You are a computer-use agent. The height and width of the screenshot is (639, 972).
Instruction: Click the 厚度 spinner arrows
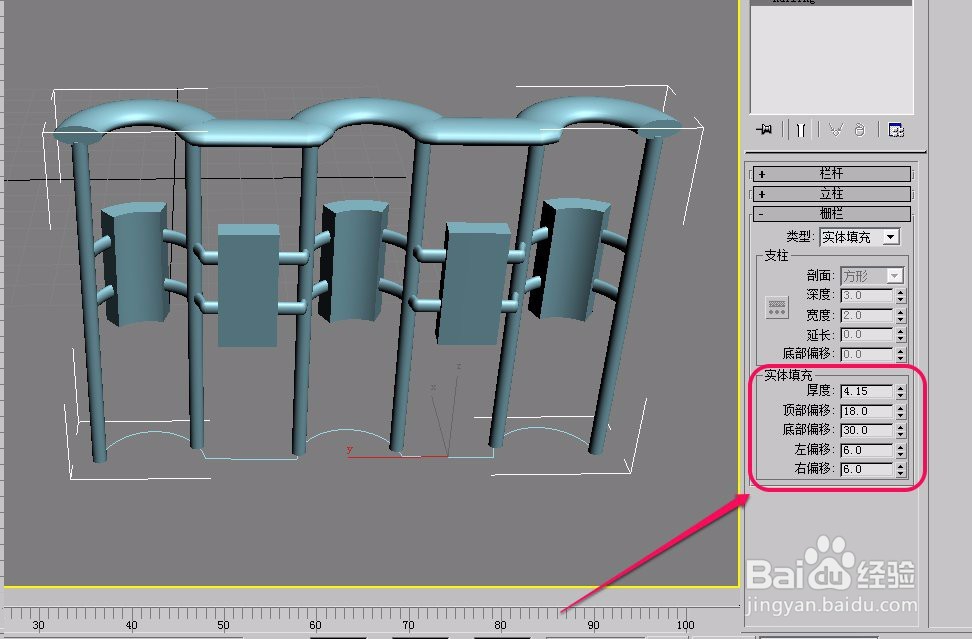901,391
